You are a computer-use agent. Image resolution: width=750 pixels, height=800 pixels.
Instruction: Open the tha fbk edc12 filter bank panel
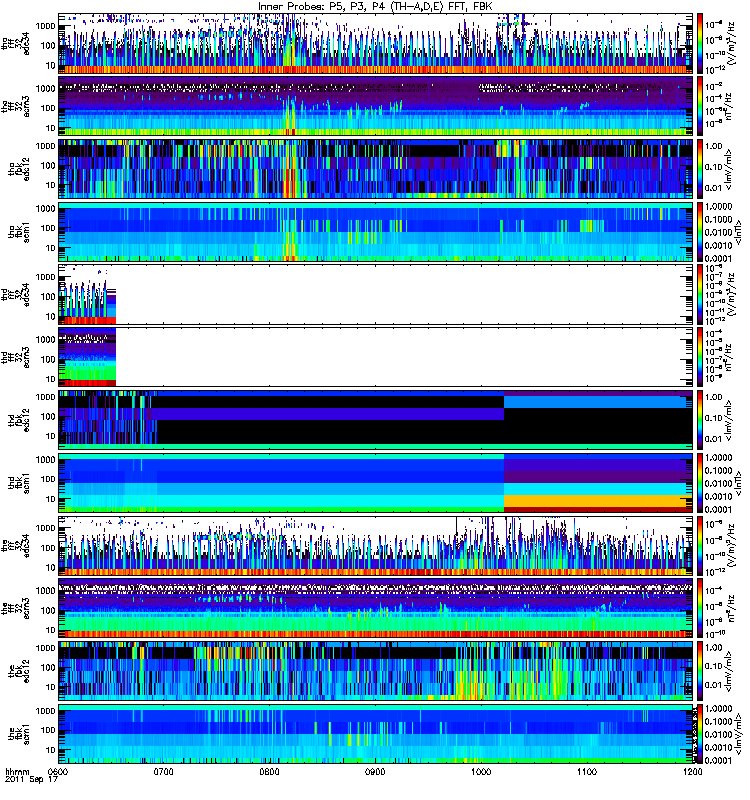coord(375,169)
